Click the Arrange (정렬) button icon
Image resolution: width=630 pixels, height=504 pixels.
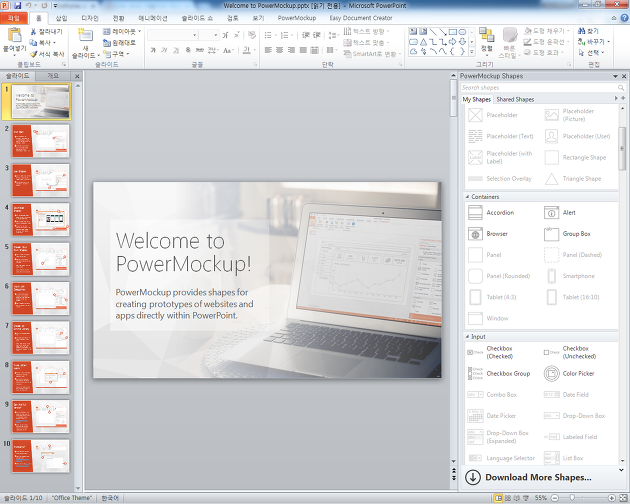coord(487,35)
